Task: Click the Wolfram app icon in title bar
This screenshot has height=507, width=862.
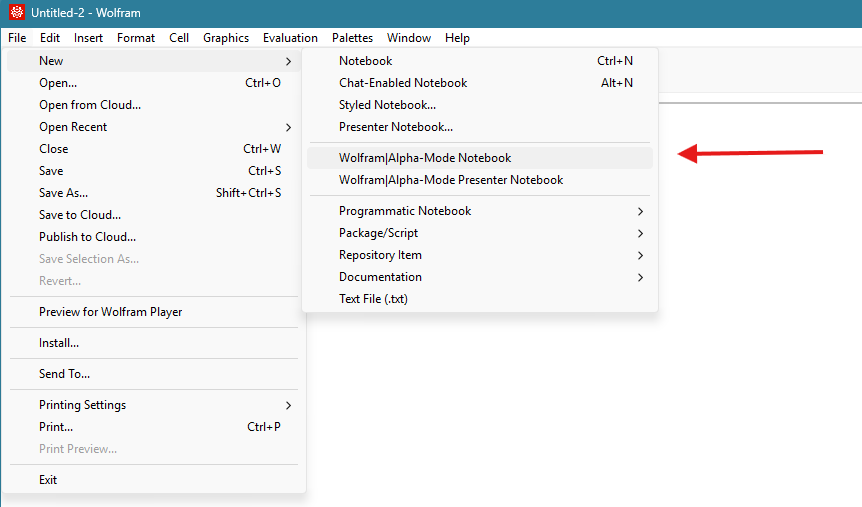Action: (17, 12)
